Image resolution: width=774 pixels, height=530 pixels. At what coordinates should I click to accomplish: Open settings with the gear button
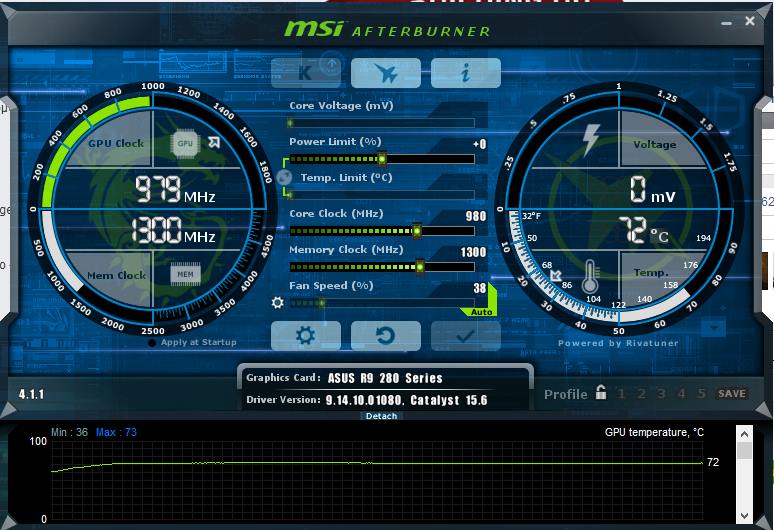coord(306,336)
